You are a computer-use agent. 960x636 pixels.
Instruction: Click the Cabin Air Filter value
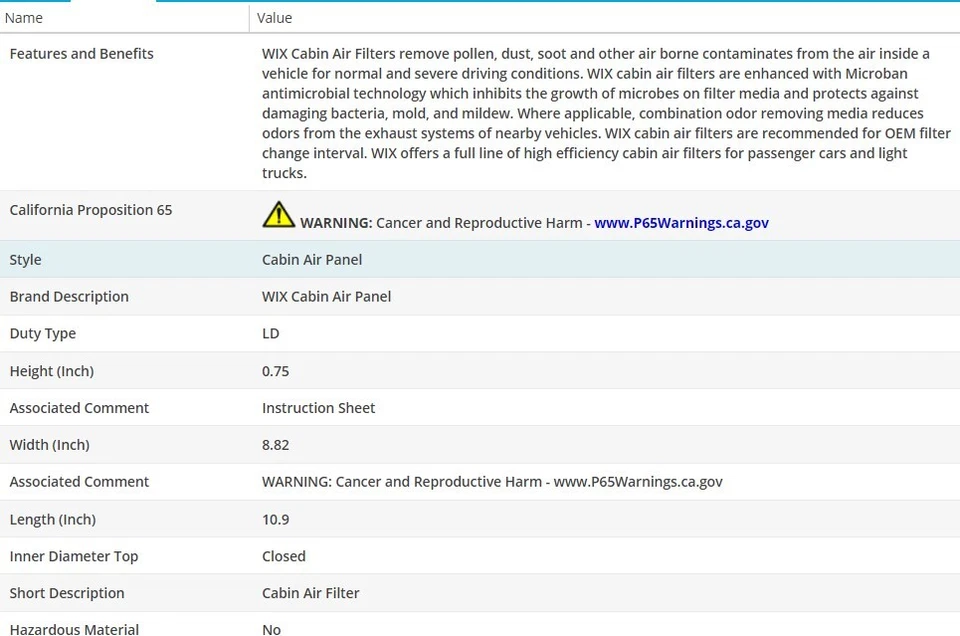coord(310,593)
